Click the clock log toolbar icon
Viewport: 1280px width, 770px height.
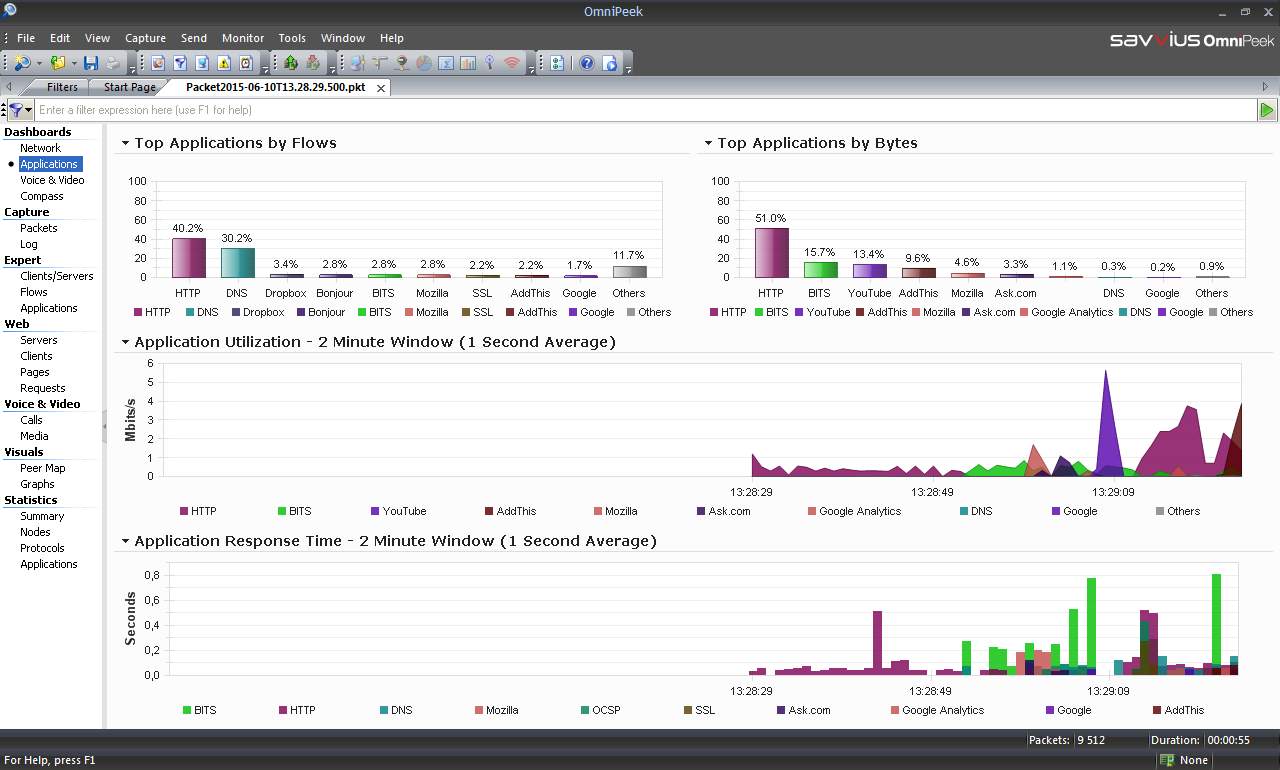246,63
